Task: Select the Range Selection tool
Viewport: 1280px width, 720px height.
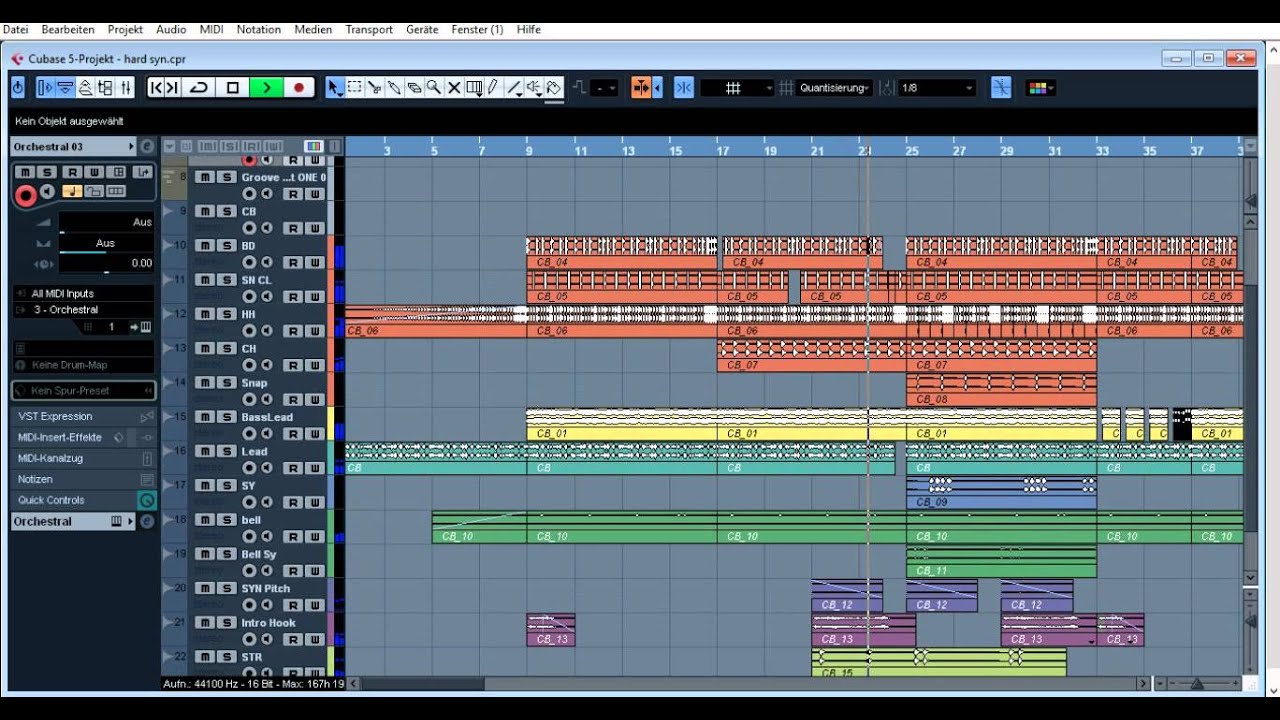Action: (354, 88)
